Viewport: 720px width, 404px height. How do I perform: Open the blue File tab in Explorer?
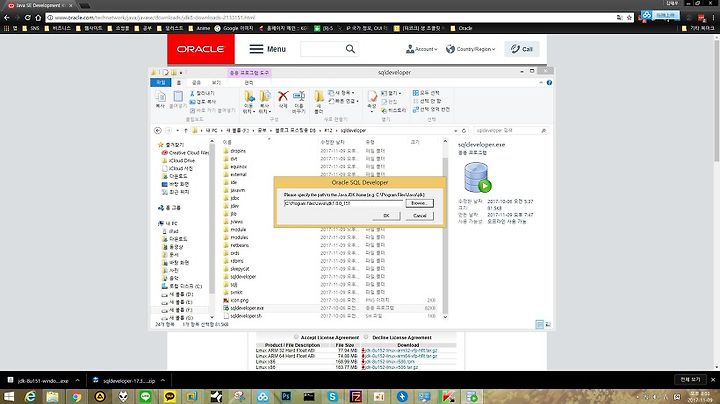160,83
